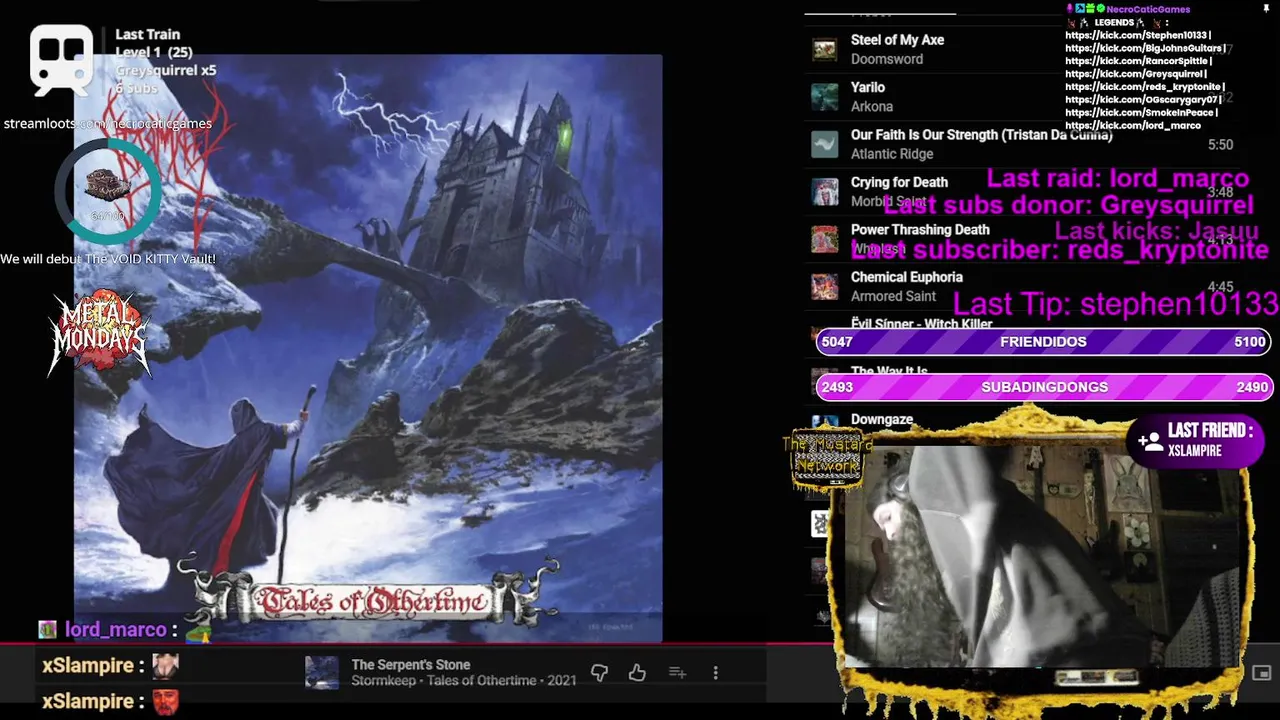Image resolution: width=1280 pixels, height=720 pixels.
Task: Click the Doomsword artist name
Action: tap(887, 59)
